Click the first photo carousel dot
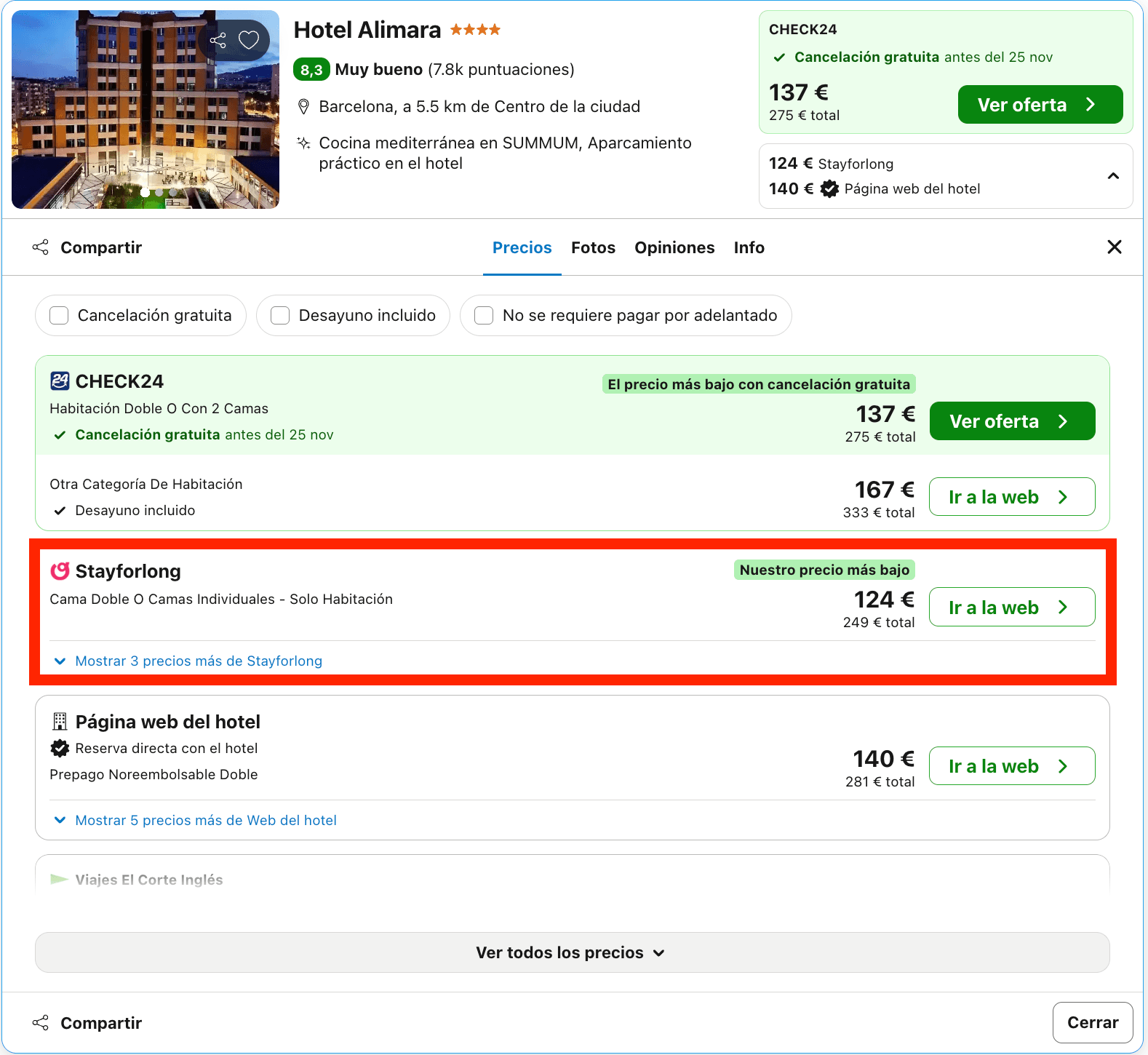 pos(146,192)
